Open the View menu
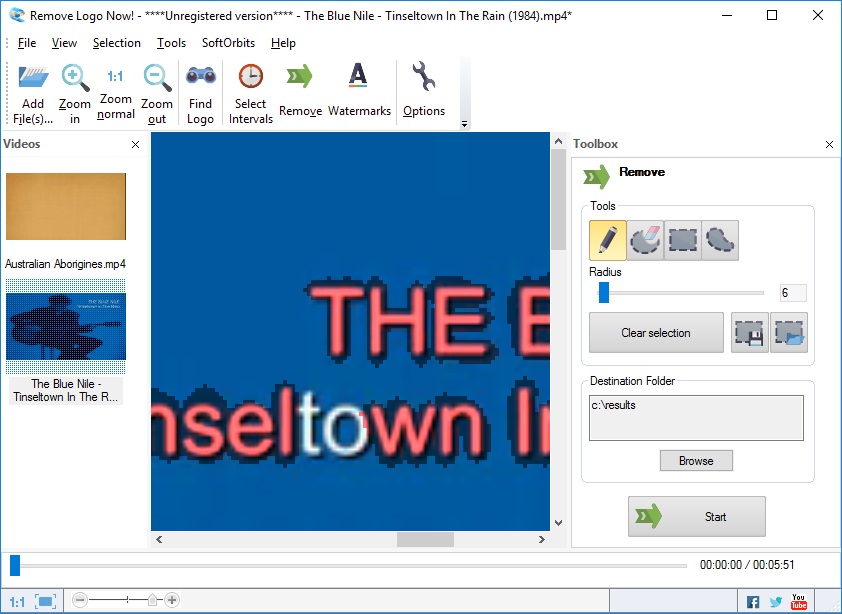 64,43
